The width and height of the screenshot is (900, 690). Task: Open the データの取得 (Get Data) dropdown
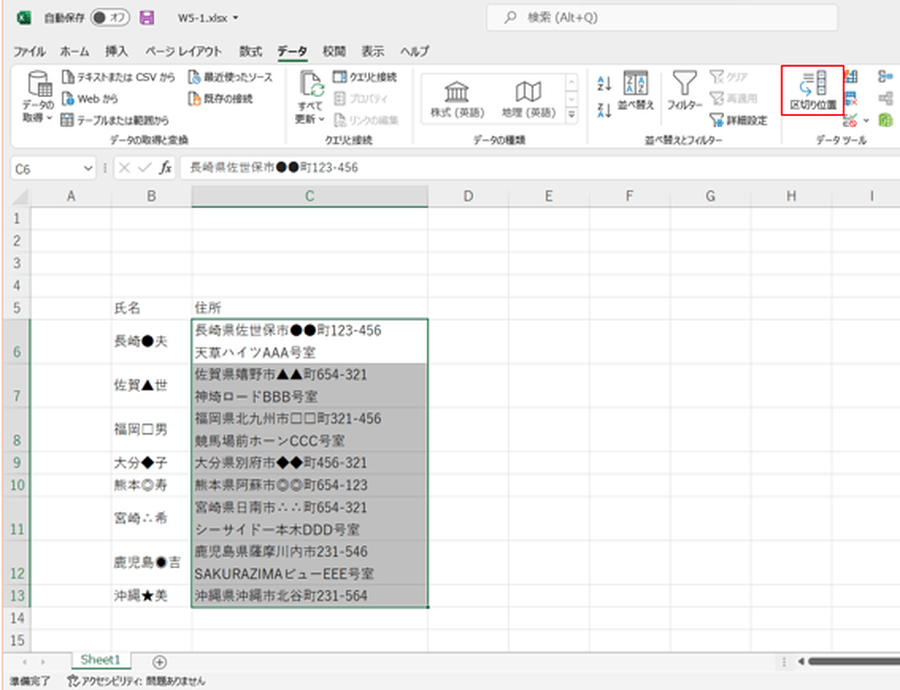click(x=38, y=97)
